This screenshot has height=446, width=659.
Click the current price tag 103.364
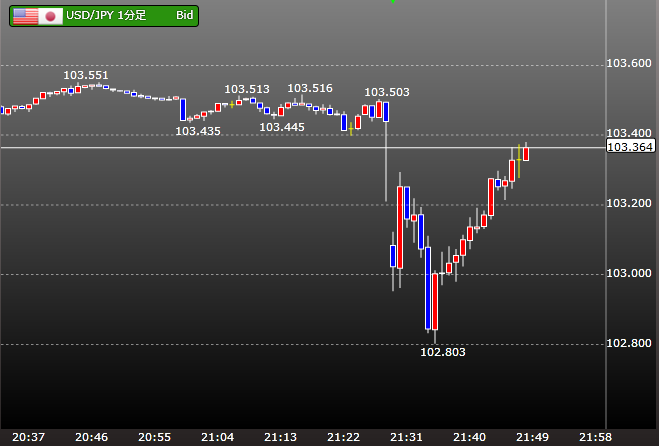(x=630, y=147)
